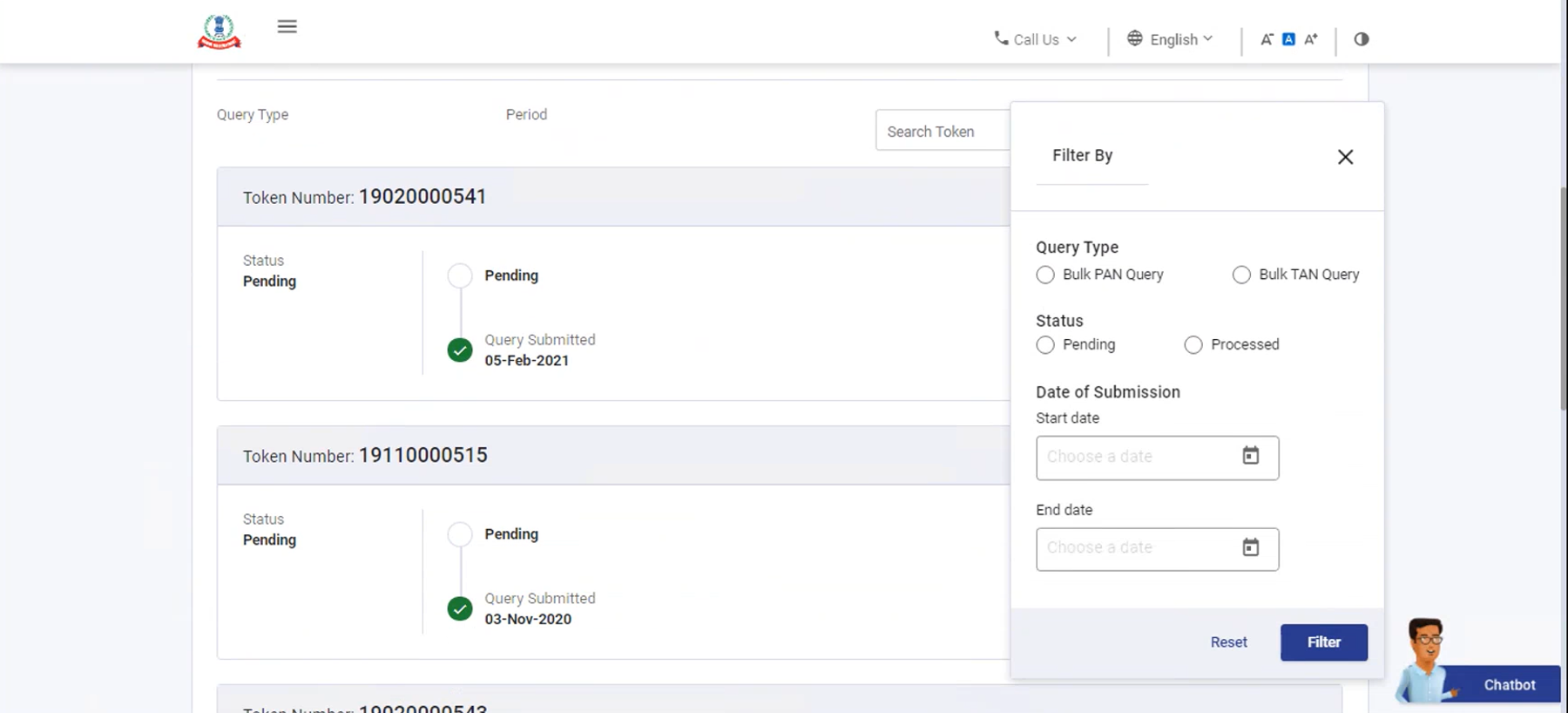1568x713 pixels.
Task: Toggle the high contrast mode icon
Action: pos(1362,39)
